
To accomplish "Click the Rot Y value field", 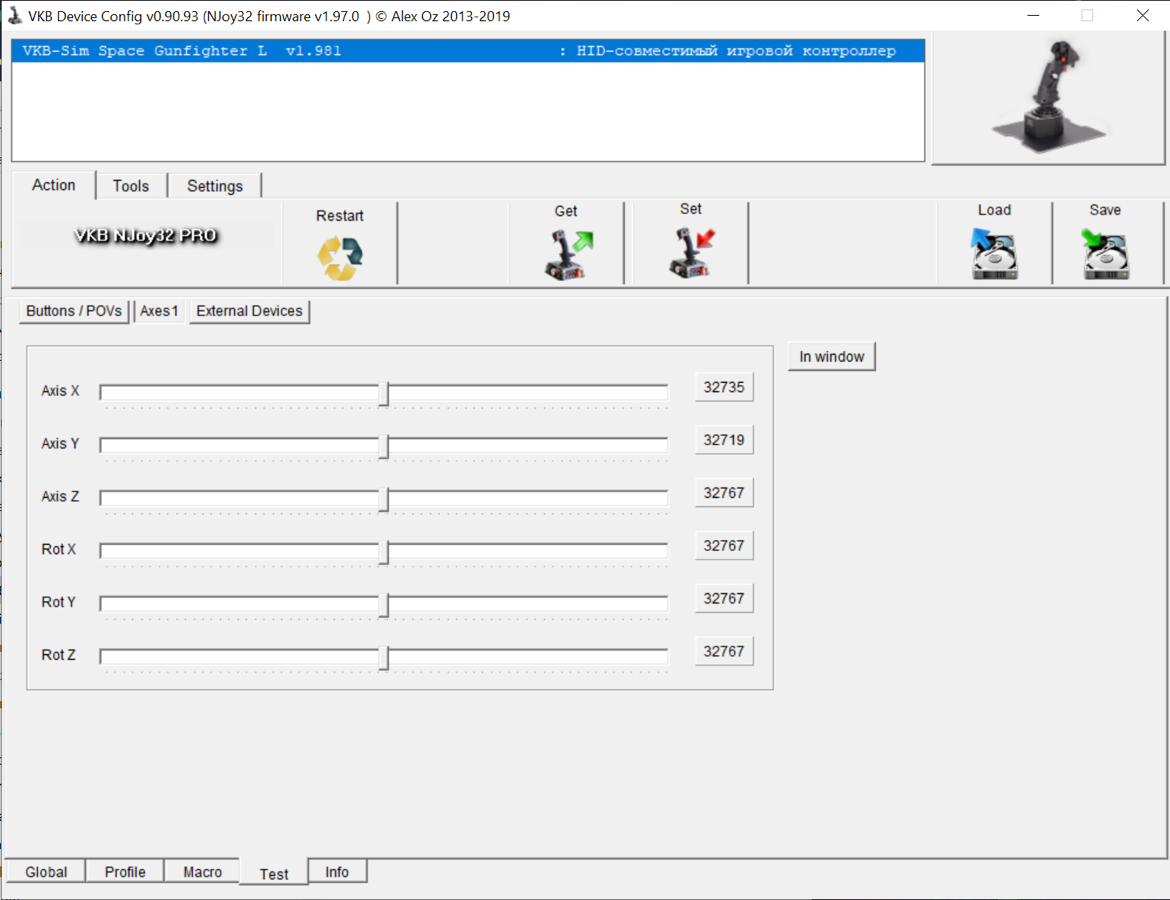I will 724,599.
